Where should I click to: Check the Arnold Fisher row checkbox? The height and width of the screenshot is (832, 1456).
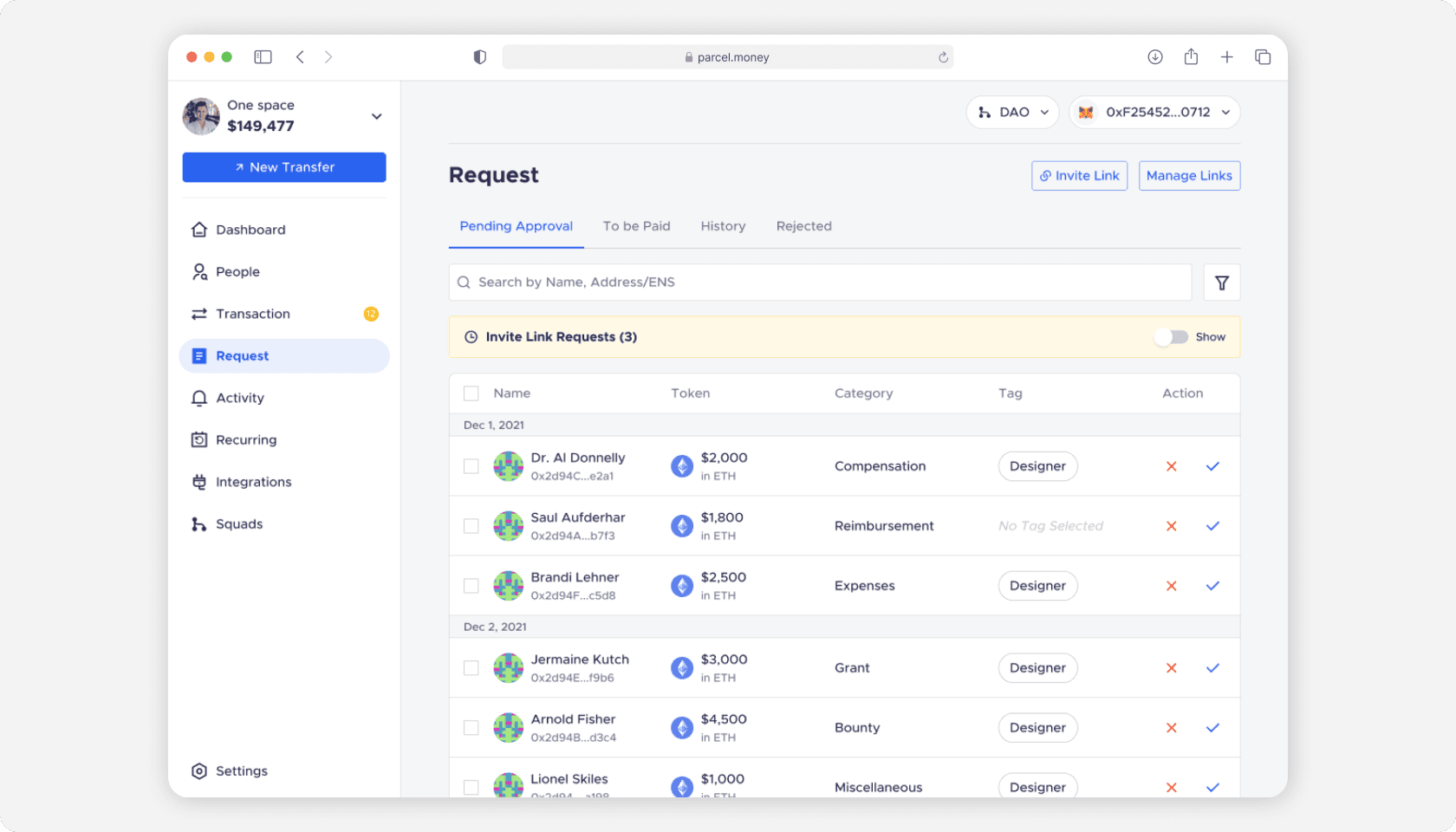471,728
